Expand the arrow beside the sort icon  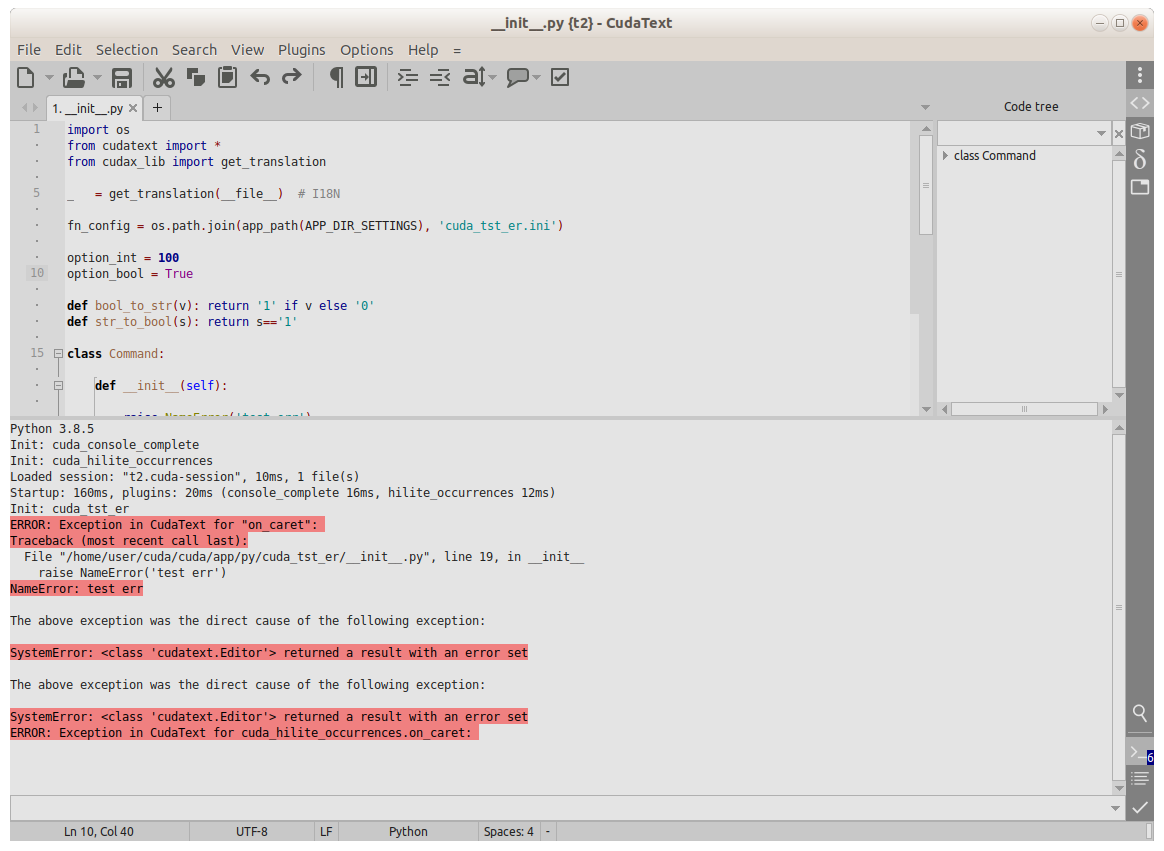(491, 77)
